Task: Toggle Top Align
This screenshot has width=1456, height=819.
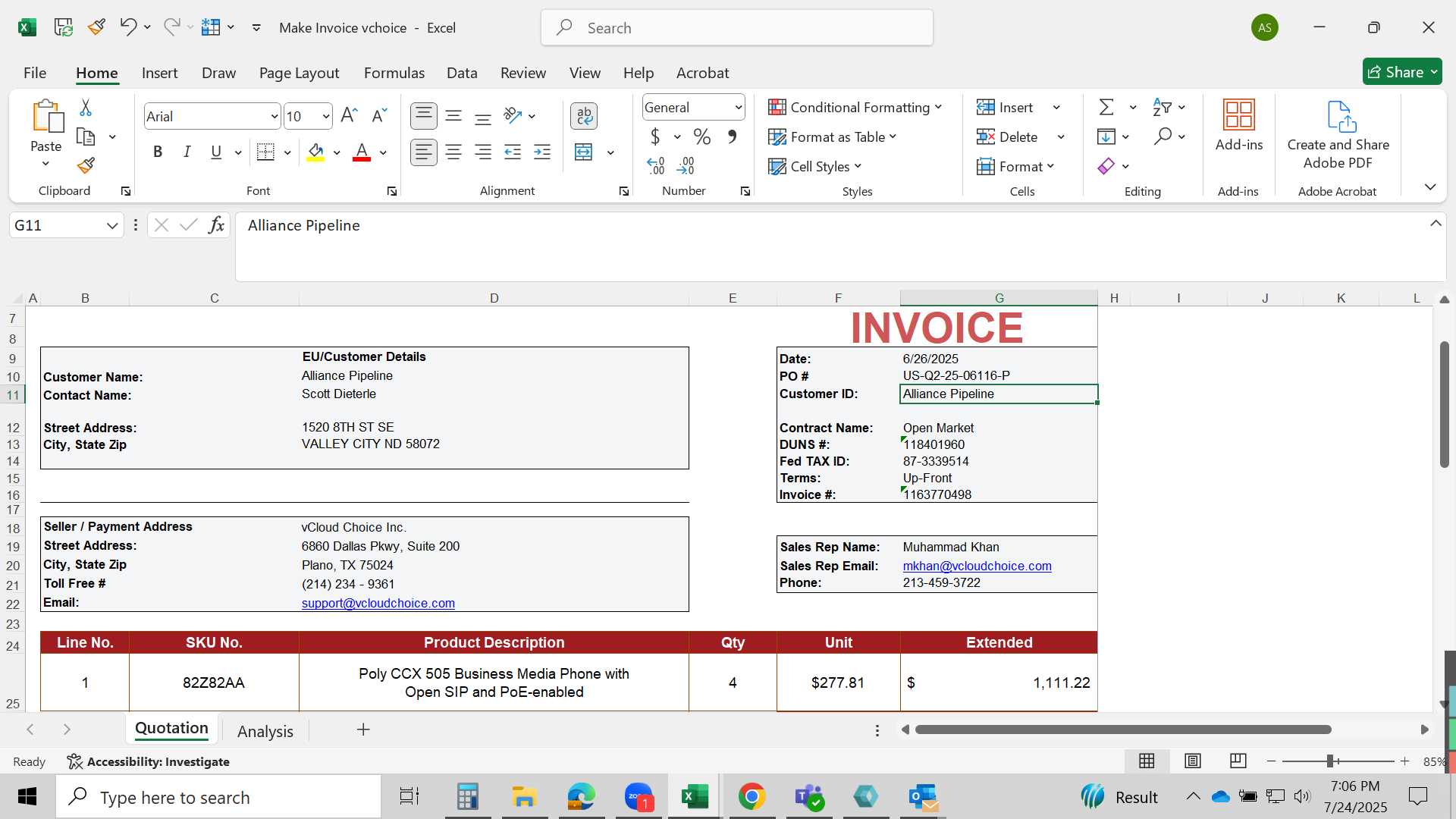Action: coord(424,116)
